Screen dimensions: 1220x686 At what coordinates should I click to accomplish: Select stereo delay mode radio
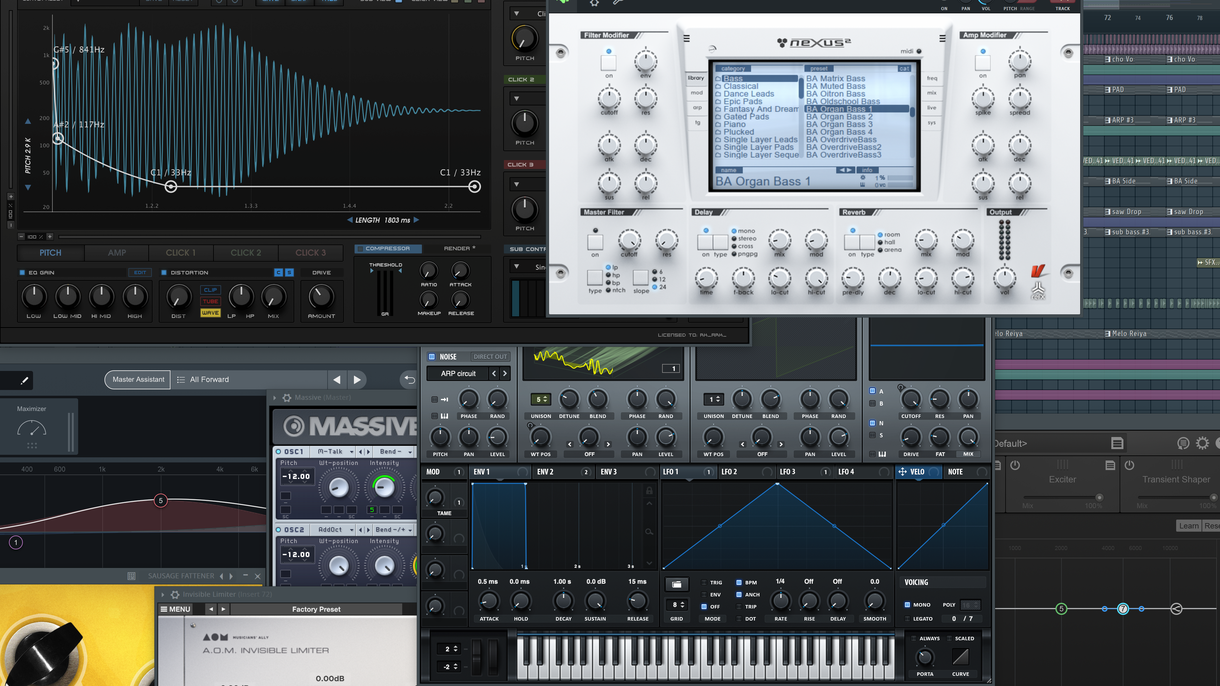click(735, 239)
